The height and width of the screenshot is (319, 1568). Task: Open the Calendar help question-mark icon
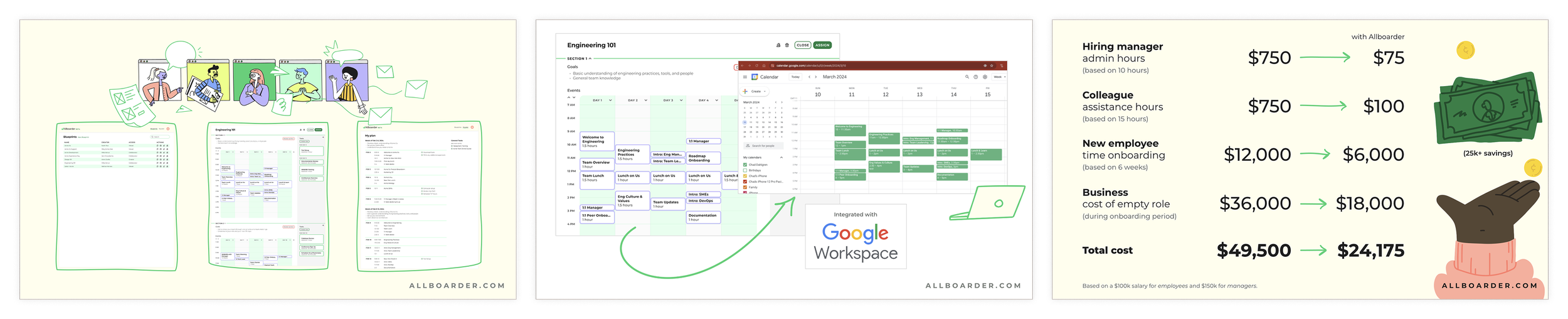click(x=976, y=77)
